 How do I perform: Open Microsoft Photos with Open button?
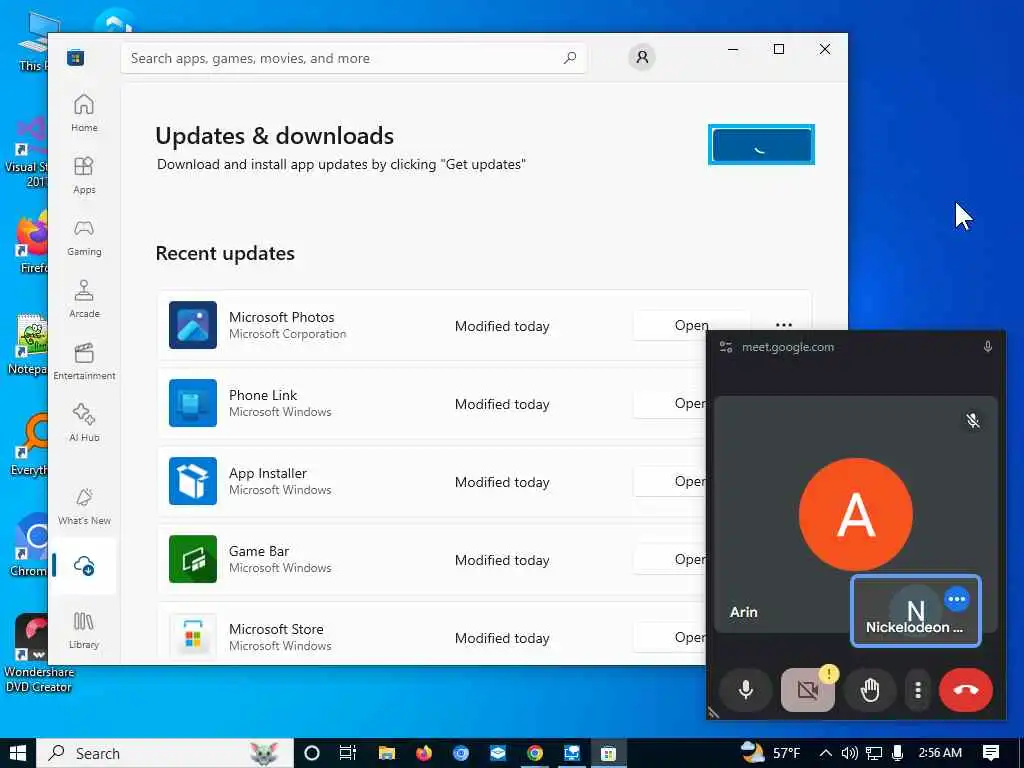691,325
